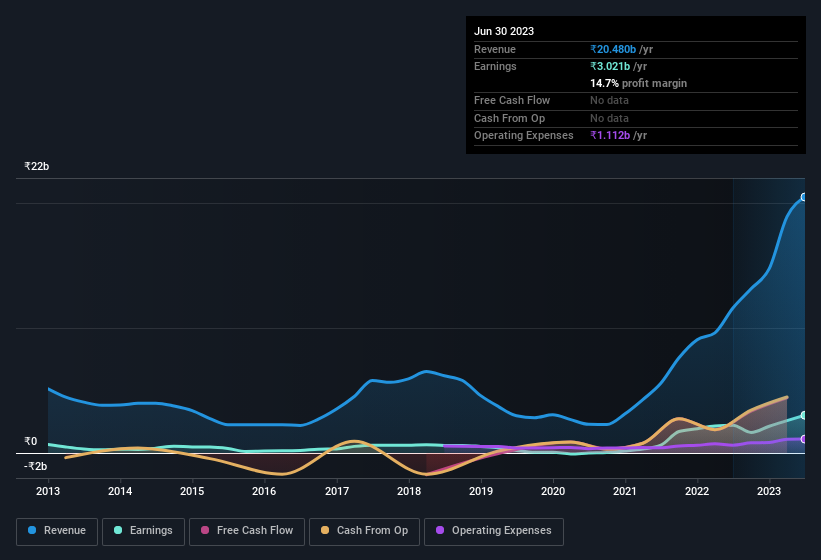Click the Revenue row label in tooltip
821x560 pixels.
pyautogui.click(x=495, y=49)
